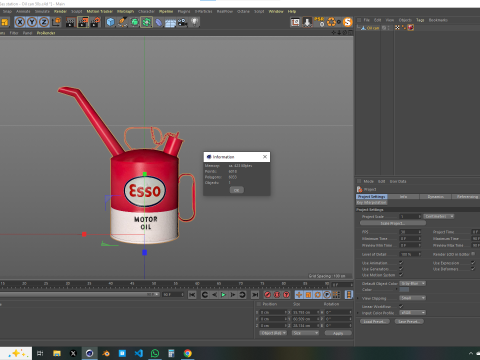
Task: Uncheck Use Animation checkbox
Action: pos(401,263)
